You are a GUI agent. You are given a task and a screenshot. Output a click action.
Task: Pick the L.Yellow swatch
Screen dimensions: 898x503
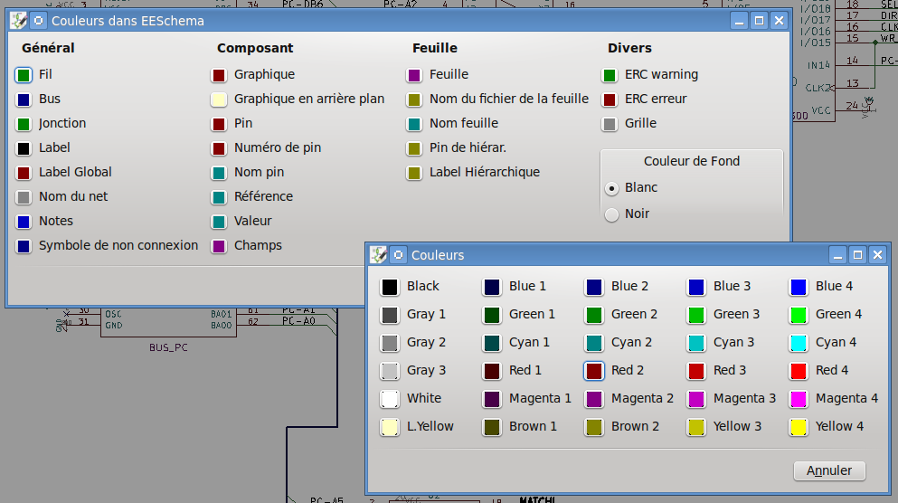tap(389, 427)
